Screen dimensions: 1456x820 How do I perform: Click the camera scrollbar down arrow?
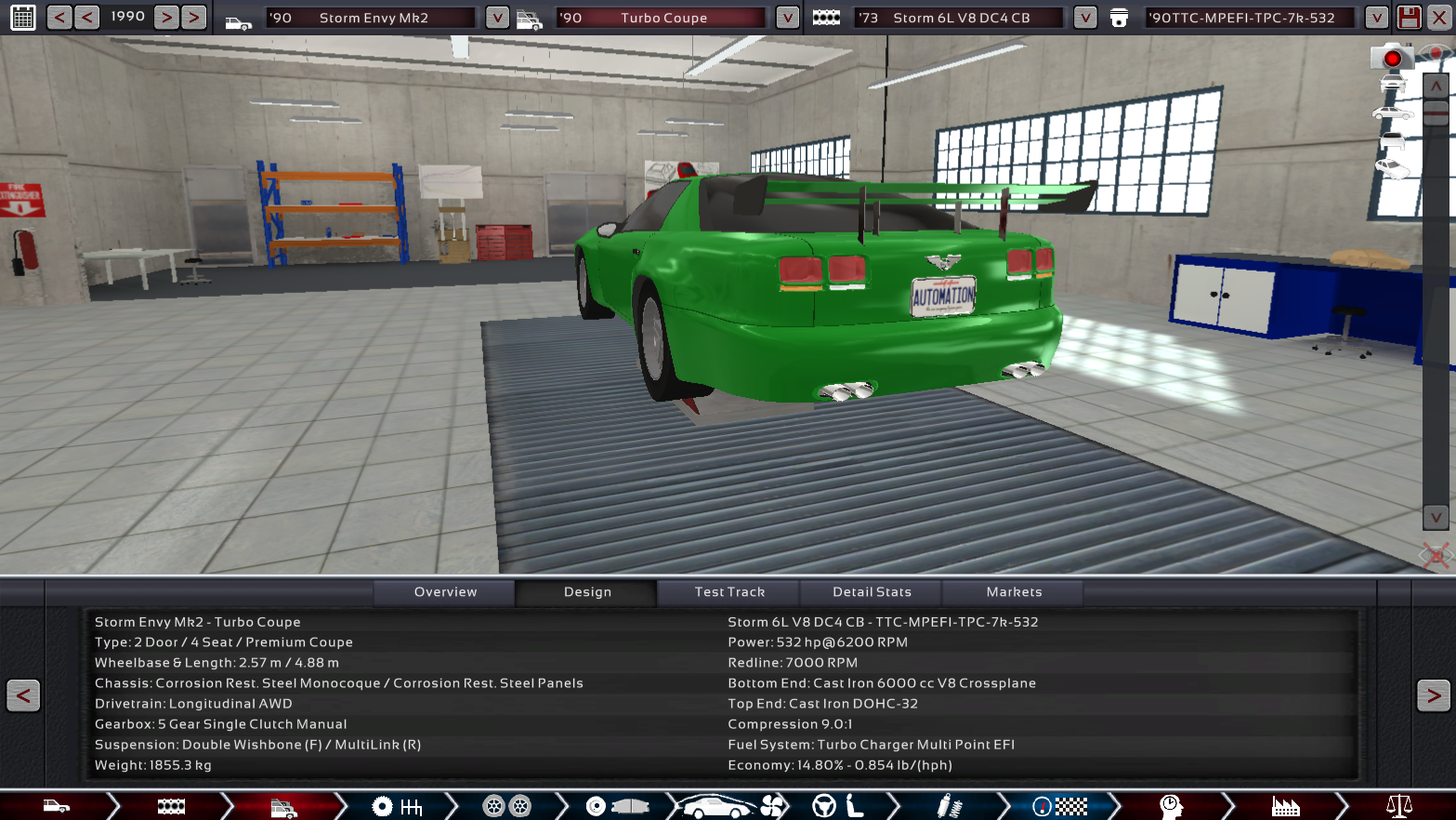coord(1436,517)
